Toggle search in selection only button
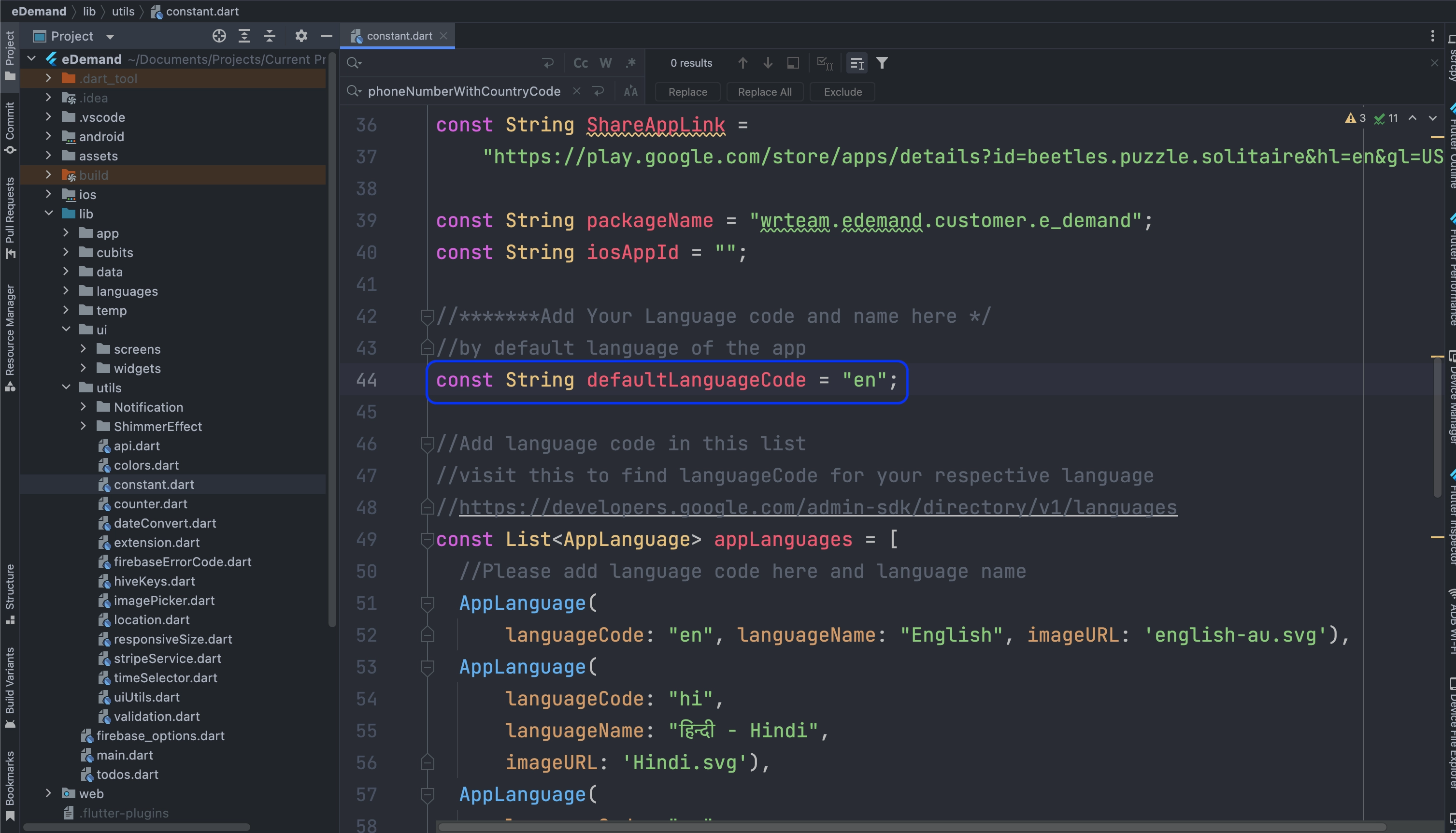 coord(856,63)
